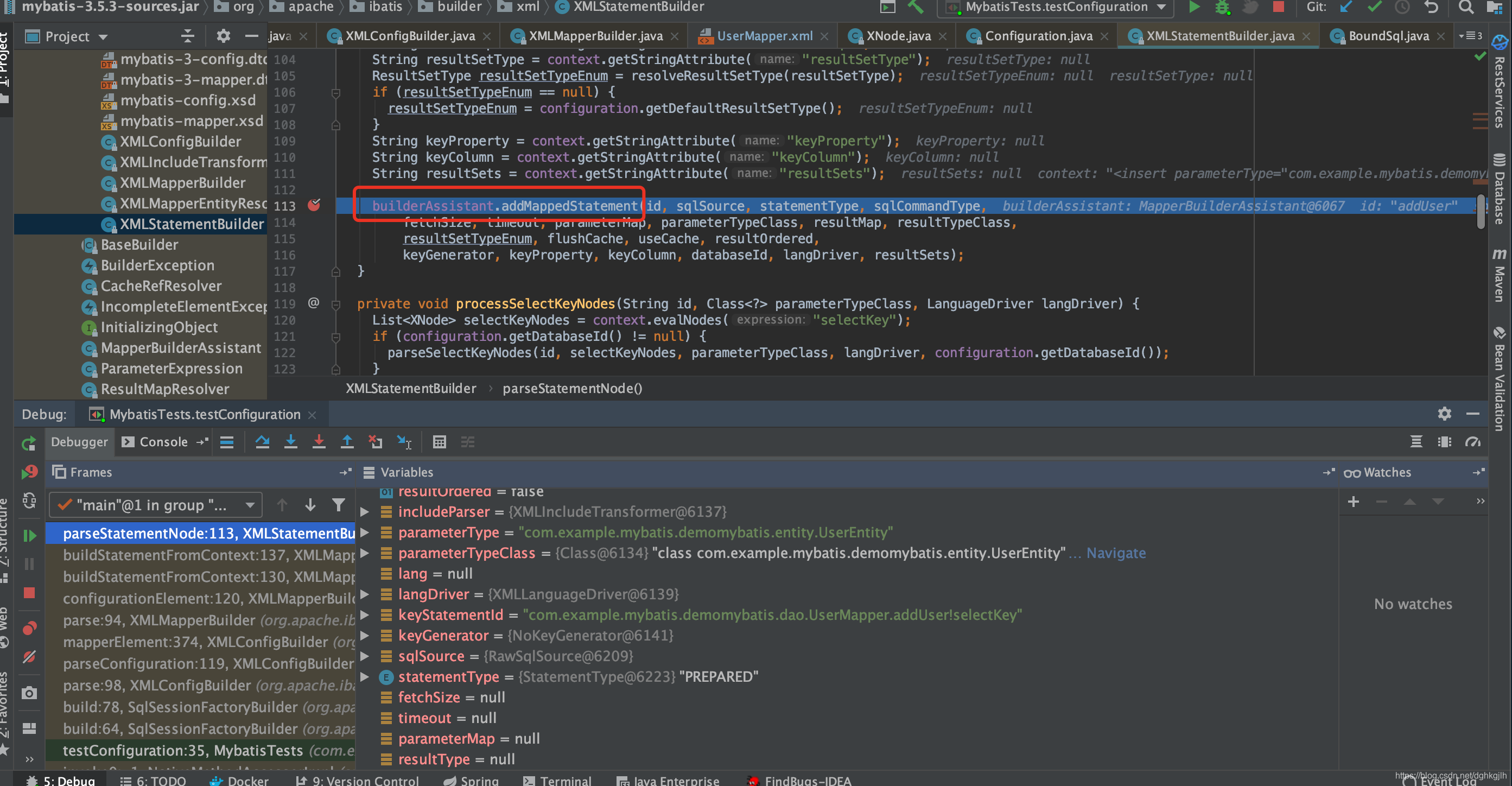Add a new watch with the plus icon
Screen dimensions: 1512x786
(1353, 502)
